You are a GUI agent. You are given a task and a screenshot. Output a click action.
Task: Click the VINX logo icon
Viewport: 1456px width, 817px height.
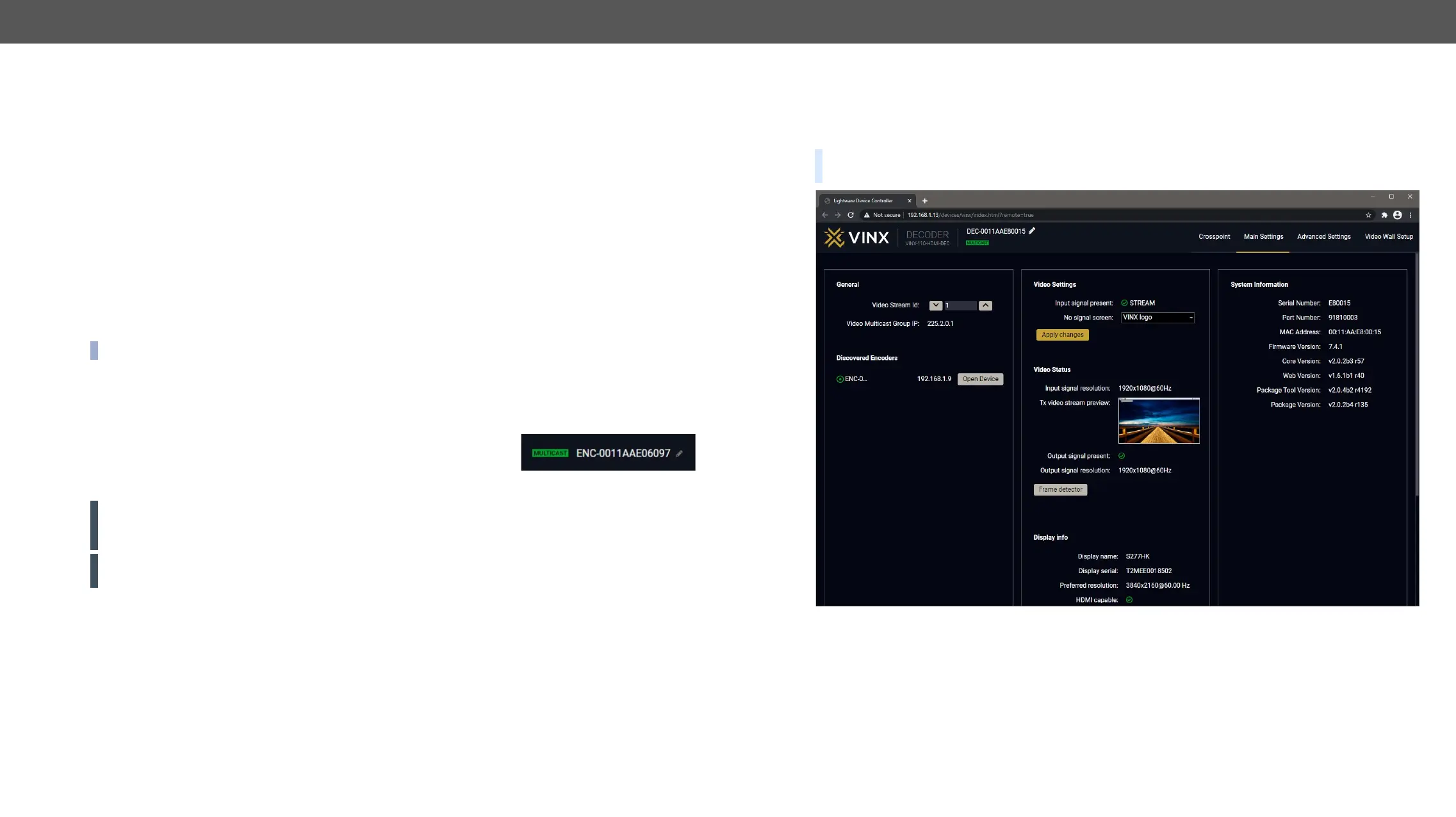pyautogui.click(x=834, y=238)
